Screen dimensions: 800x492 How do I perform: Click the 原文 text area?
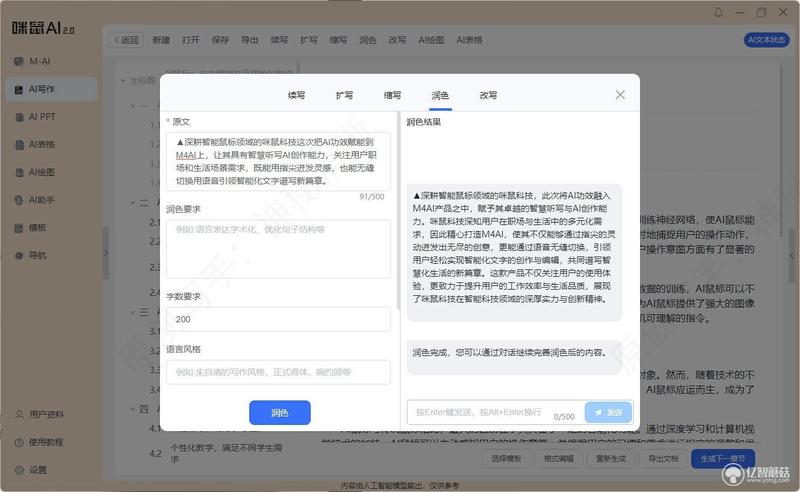tap(278, 161)
